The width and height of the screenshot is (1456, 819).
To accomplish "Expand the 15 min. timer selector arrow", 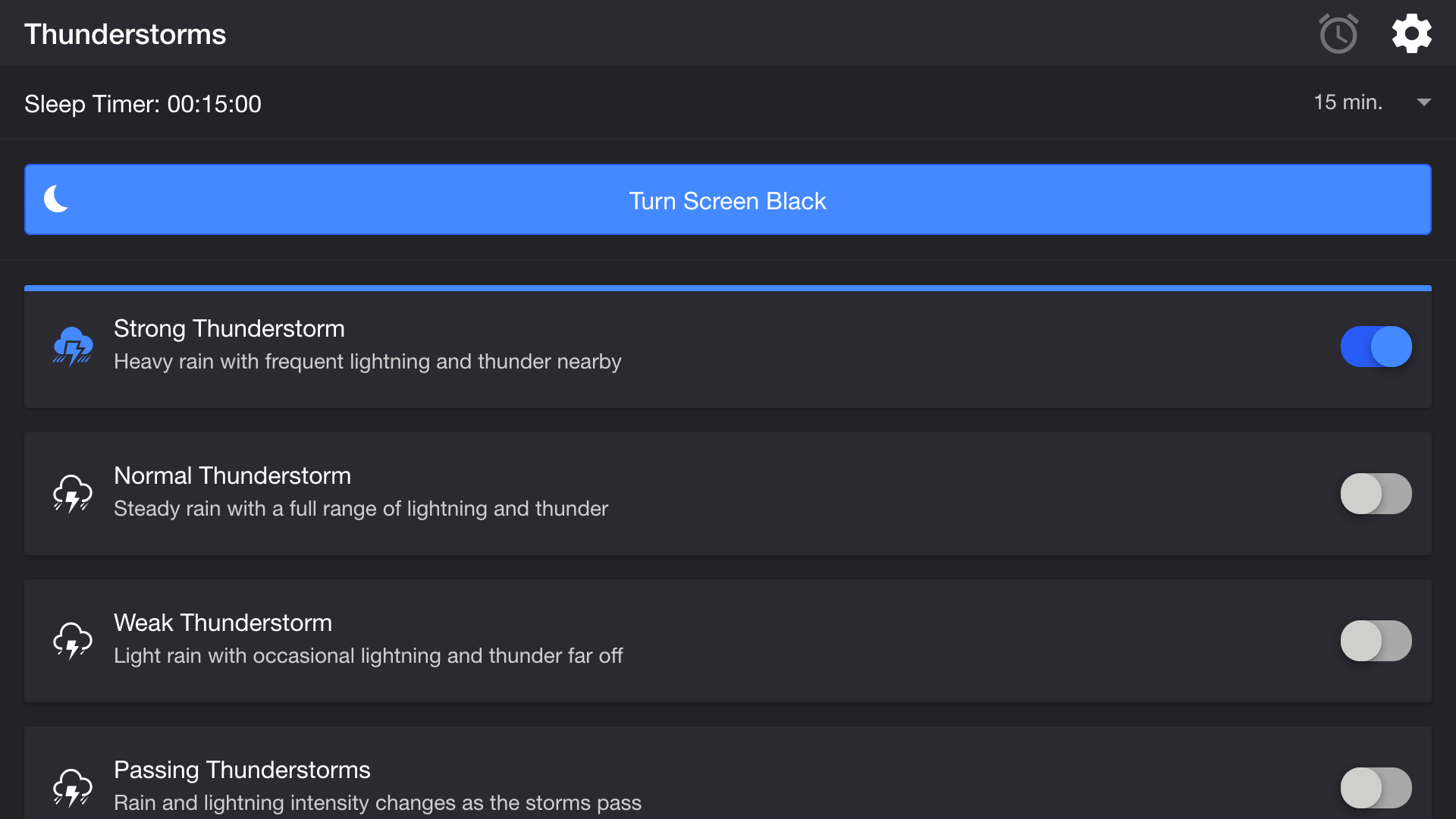I will pyautogui.click(x=1423, y=102).
